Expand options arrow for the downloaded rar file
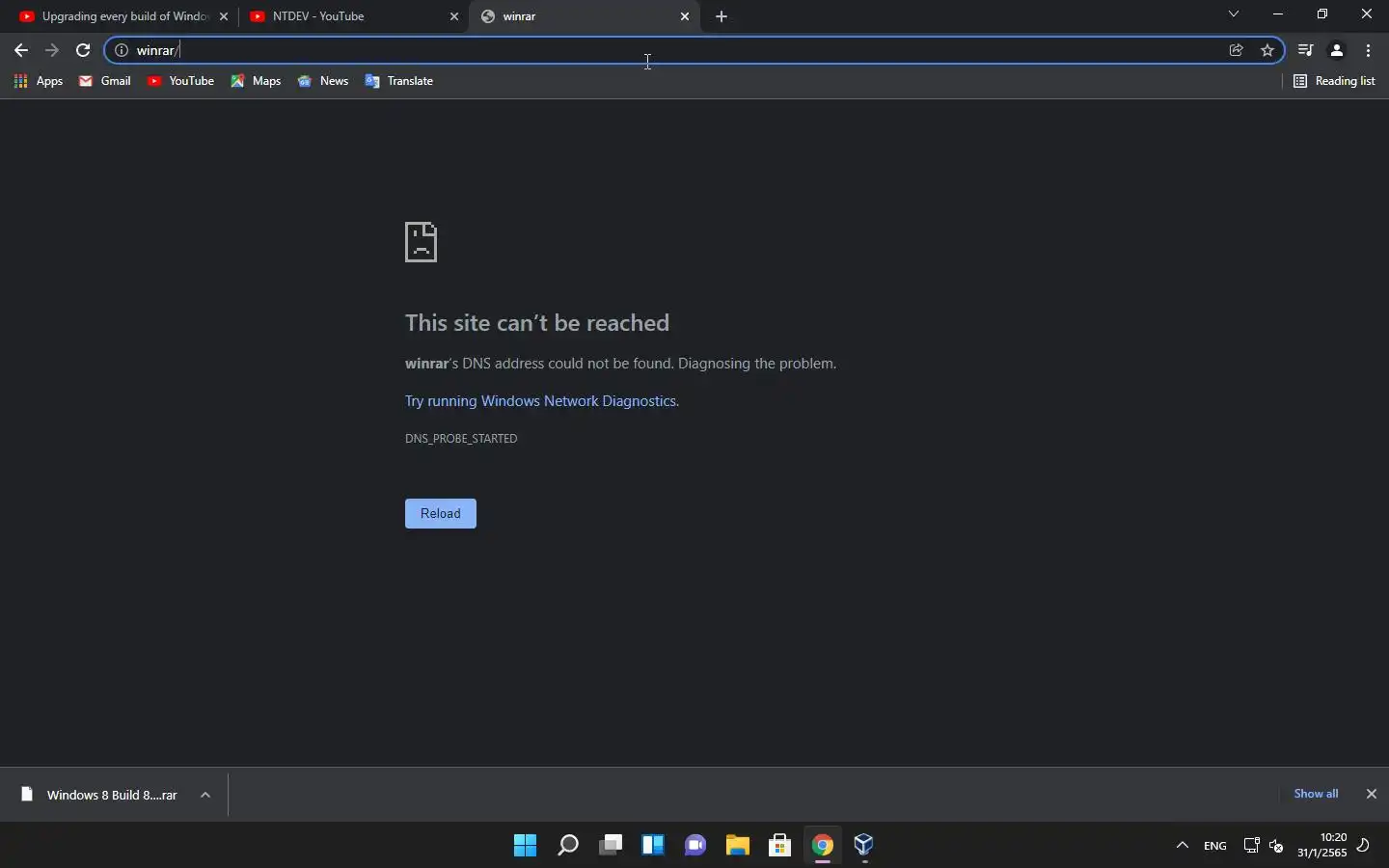This screenshot has height=868, width=1389. (x=205, y=796)
